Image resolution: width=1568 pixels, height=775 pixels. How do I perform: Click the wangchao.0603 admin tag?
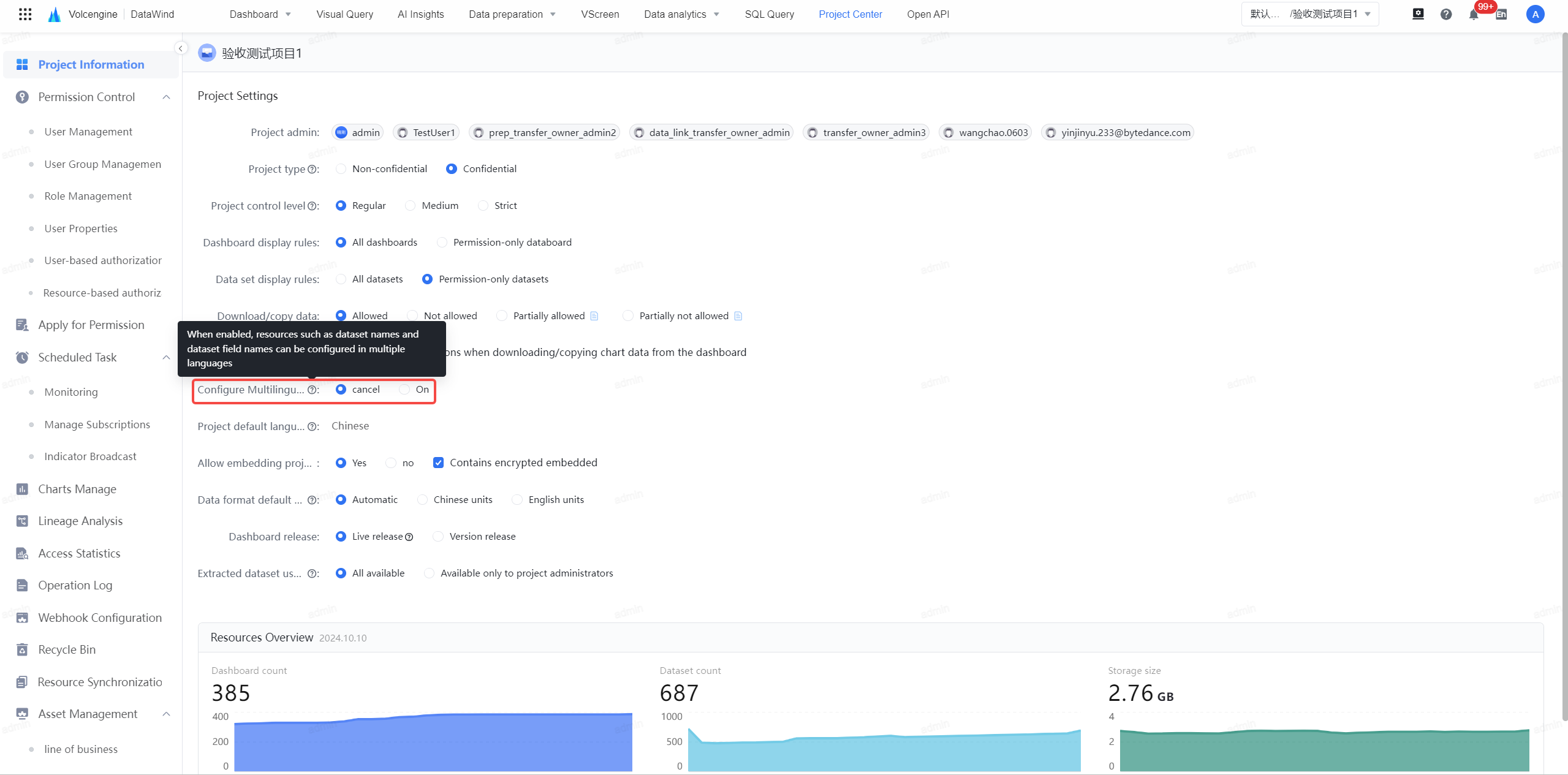pos(985,132)
